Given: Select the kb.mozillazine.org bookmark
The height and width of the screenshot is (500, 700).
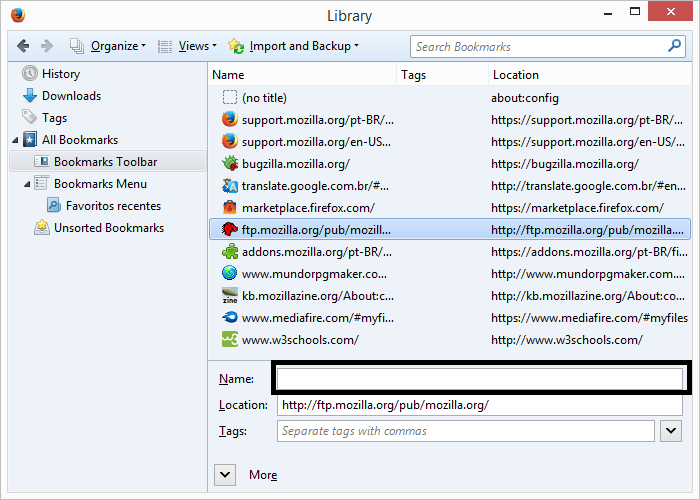Looking at the screenshot, I should pos(450,296).
